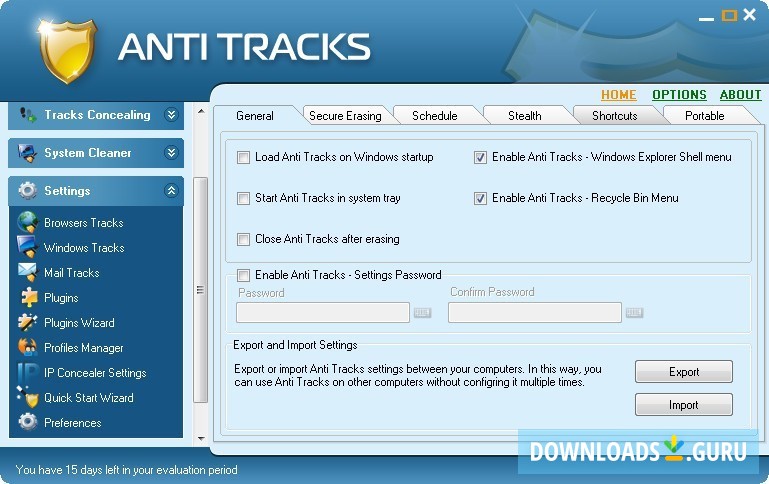Click the Import button
The height and width of the screenshot is (484, 769).
pos(684,405)
